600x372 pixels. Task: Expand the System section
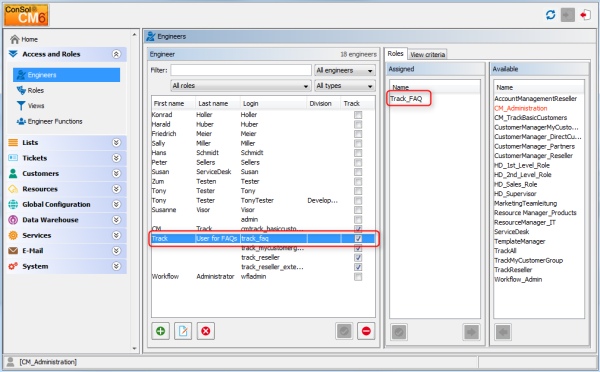[x=116, y=266]
